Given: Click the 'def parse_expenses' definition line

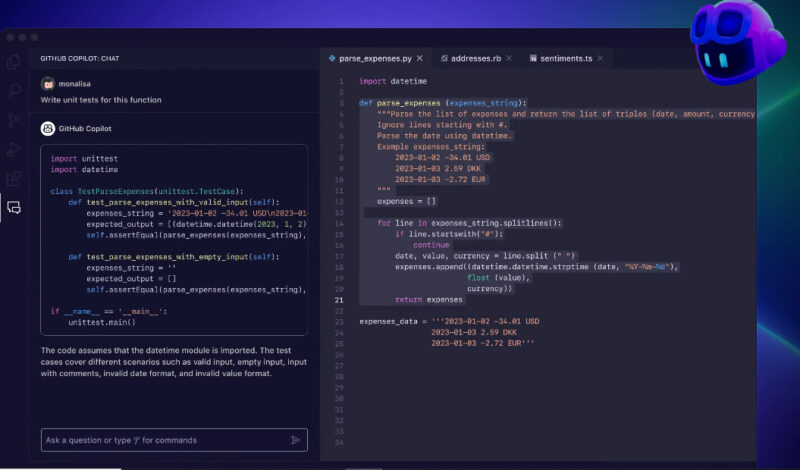Looking at the screenshot, I should [443, 103].
